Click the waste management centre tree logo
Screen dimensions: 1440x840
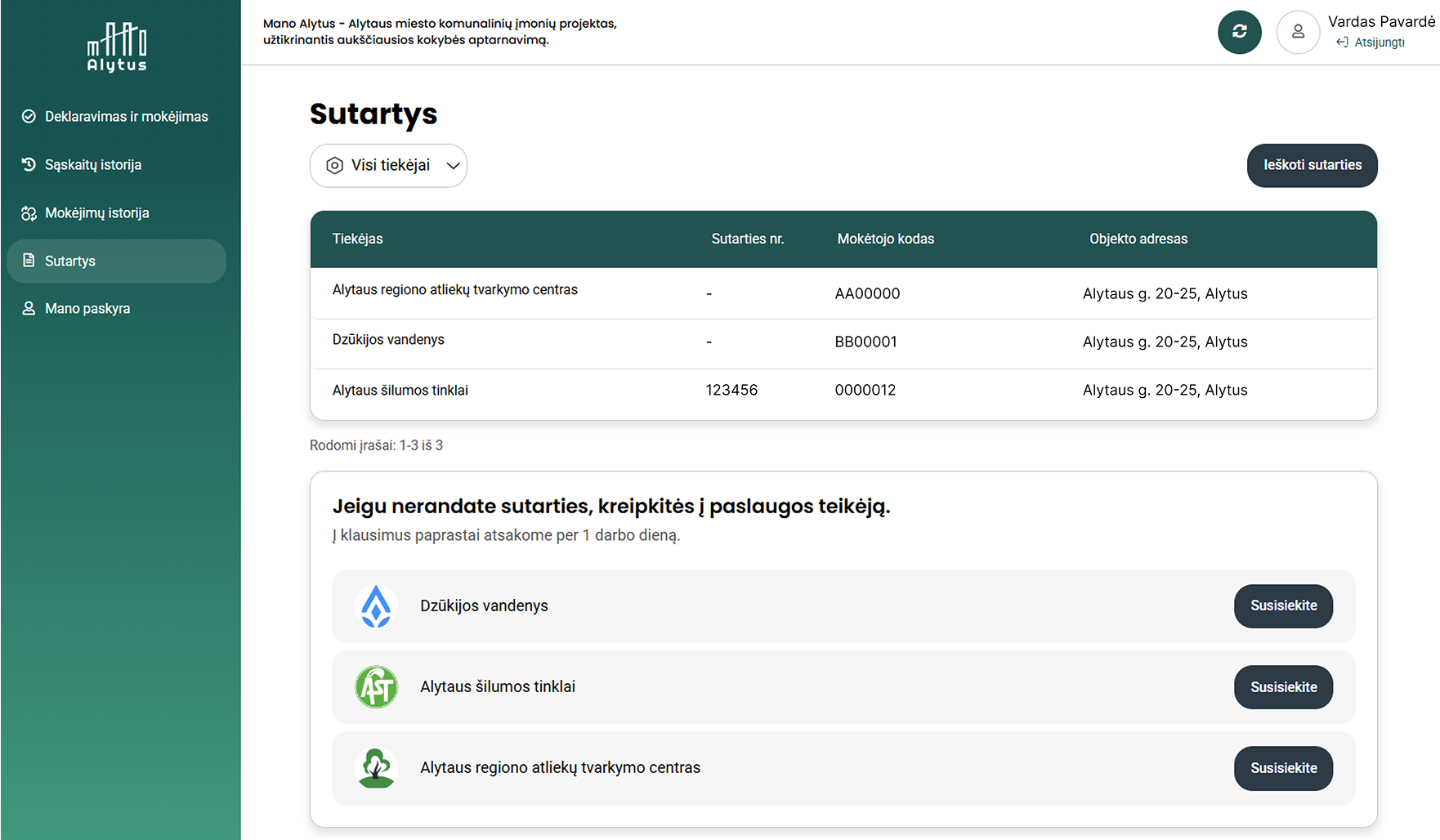pyautogui.click(x=376, y=768)
